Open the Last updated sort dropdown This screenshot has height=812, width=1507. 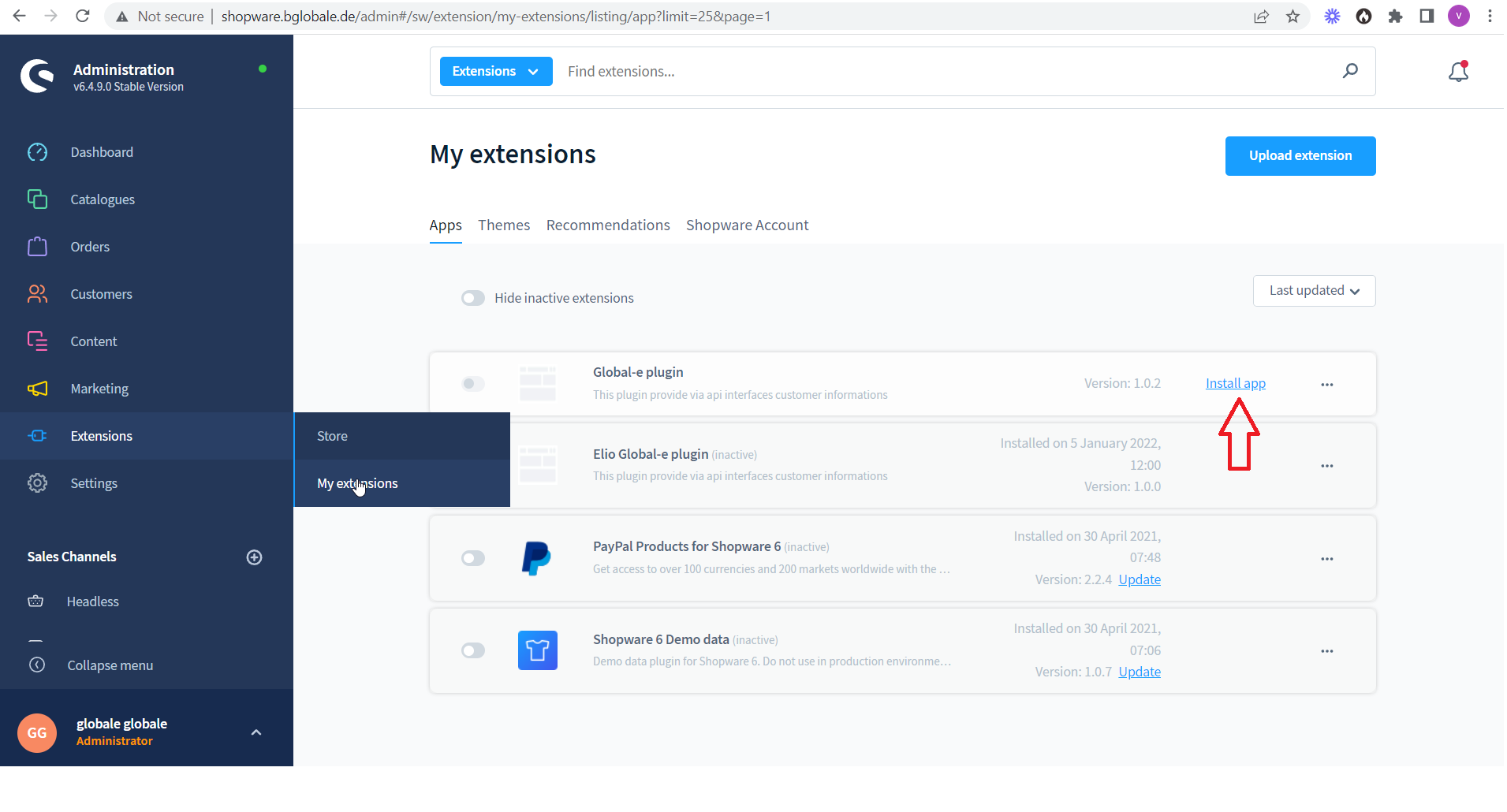1313,290
